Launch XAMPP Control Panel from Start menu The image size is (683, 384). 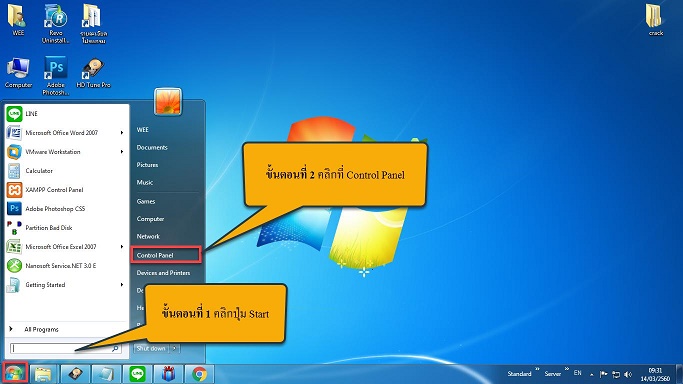(65, 190)
